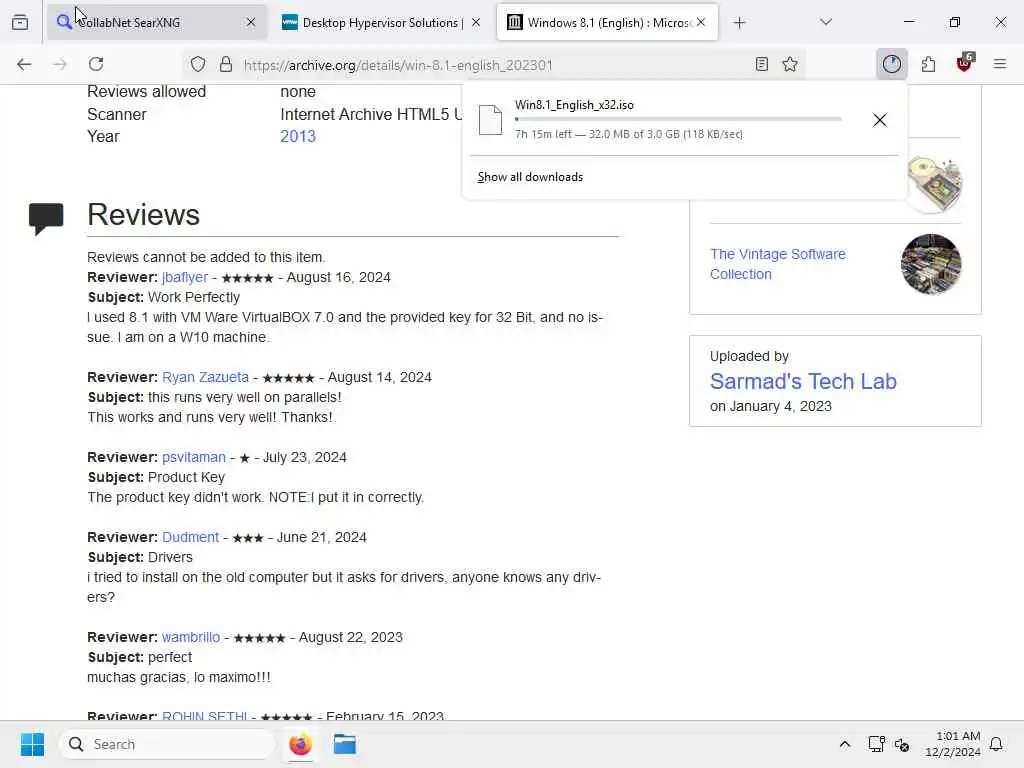Click the 'Scanner' metadata label
This screenshot has height=768, width=1024.
click(x=117, y=114)
